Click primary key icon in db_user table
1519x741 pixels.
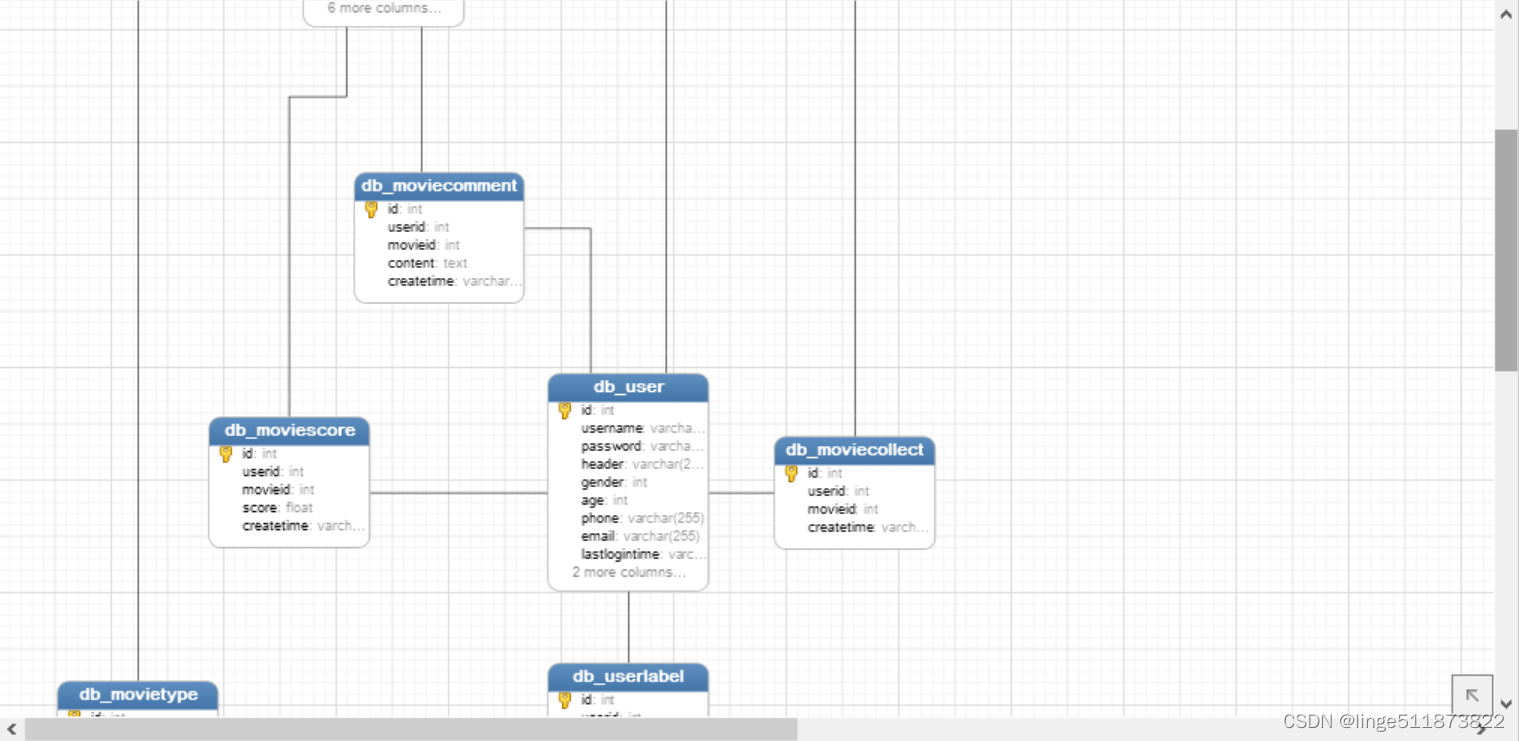click(564, 410)
